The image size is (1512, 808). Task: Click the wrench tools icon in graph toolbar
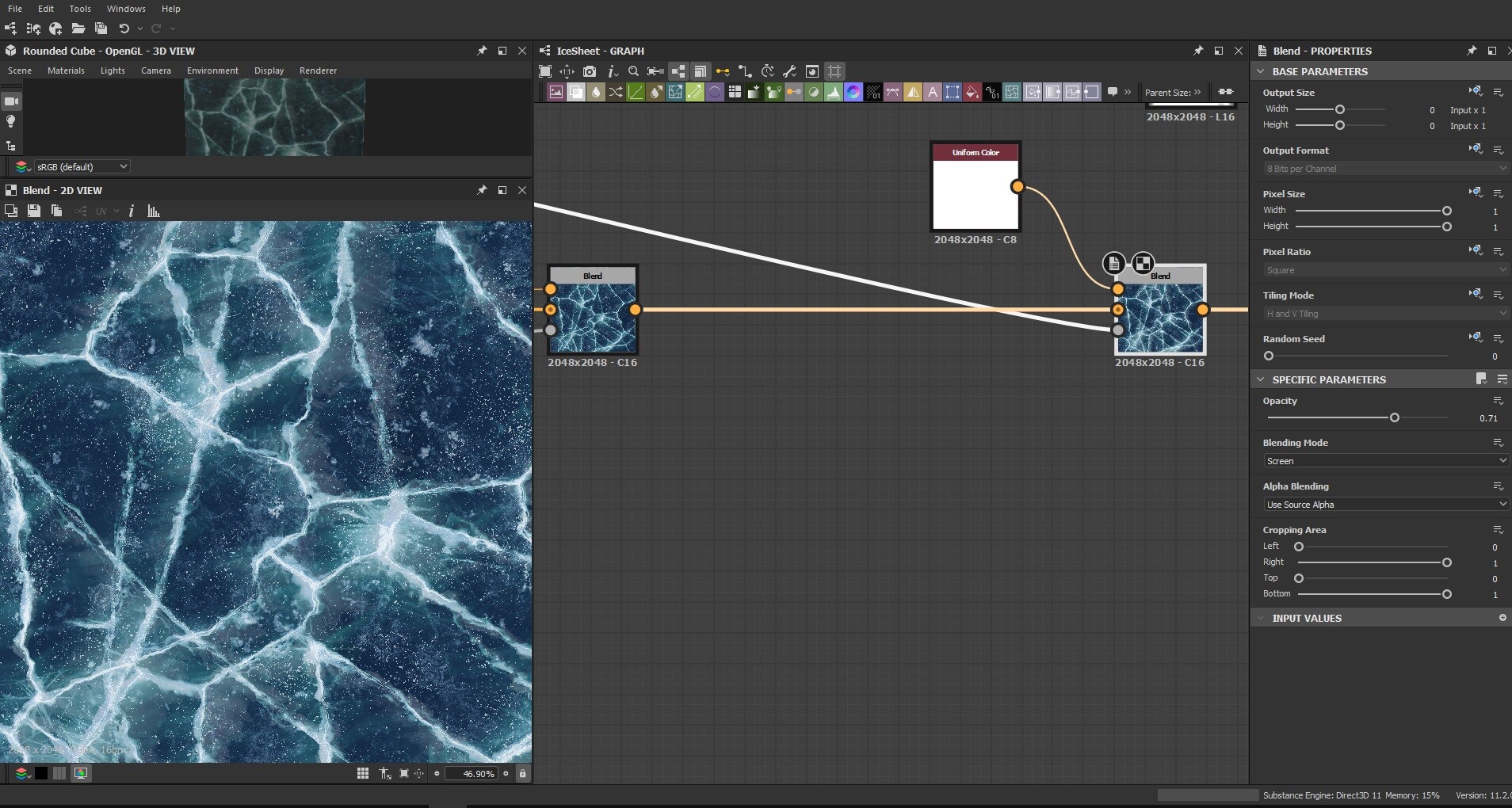coord(789,71)
